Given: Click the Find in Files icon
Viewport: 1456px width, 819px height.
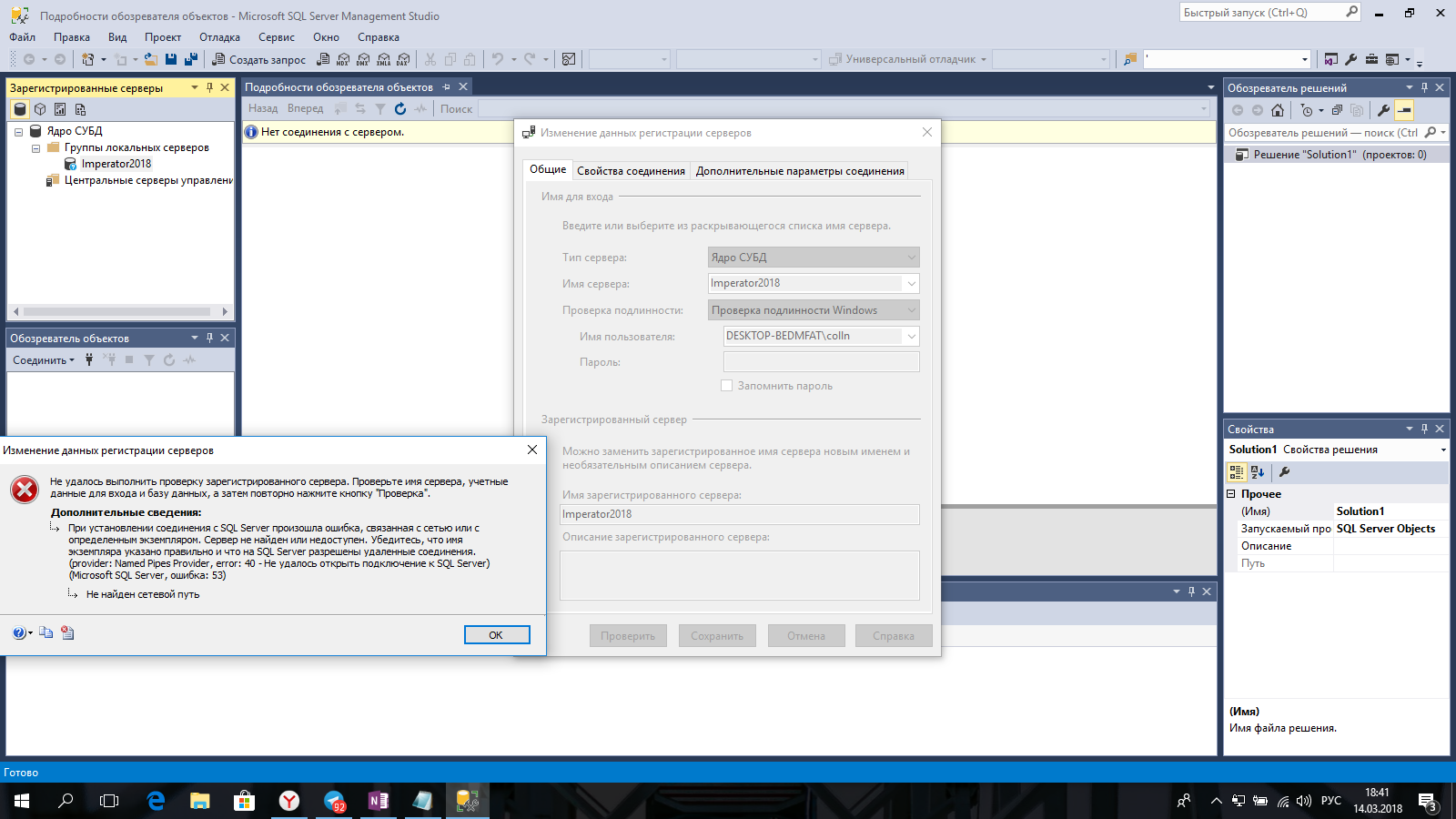Looking at the screenshot, I should click(x=1130, y=59).
